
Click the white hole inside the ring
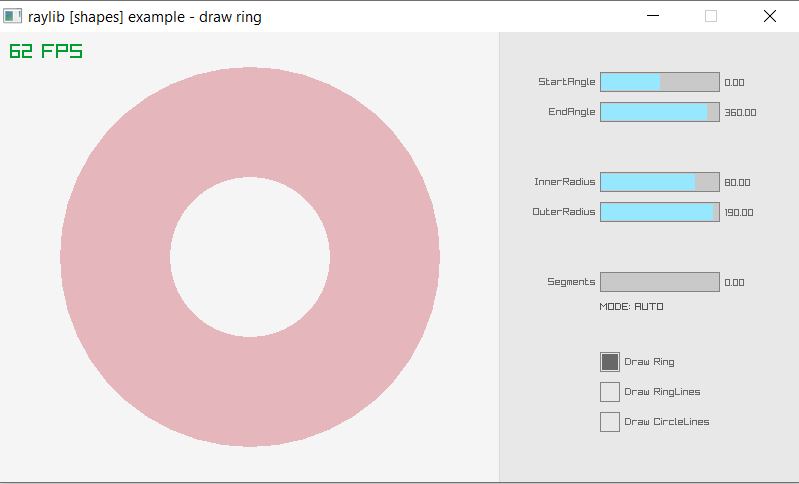coord(250,256)
